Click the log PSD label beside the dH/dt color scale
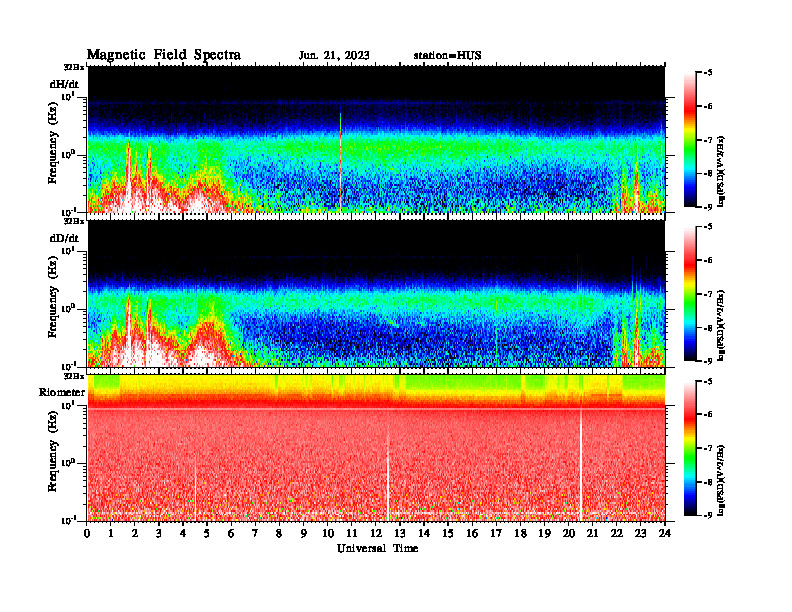Screen dimensions: 792x612 (x=721, y=172)
